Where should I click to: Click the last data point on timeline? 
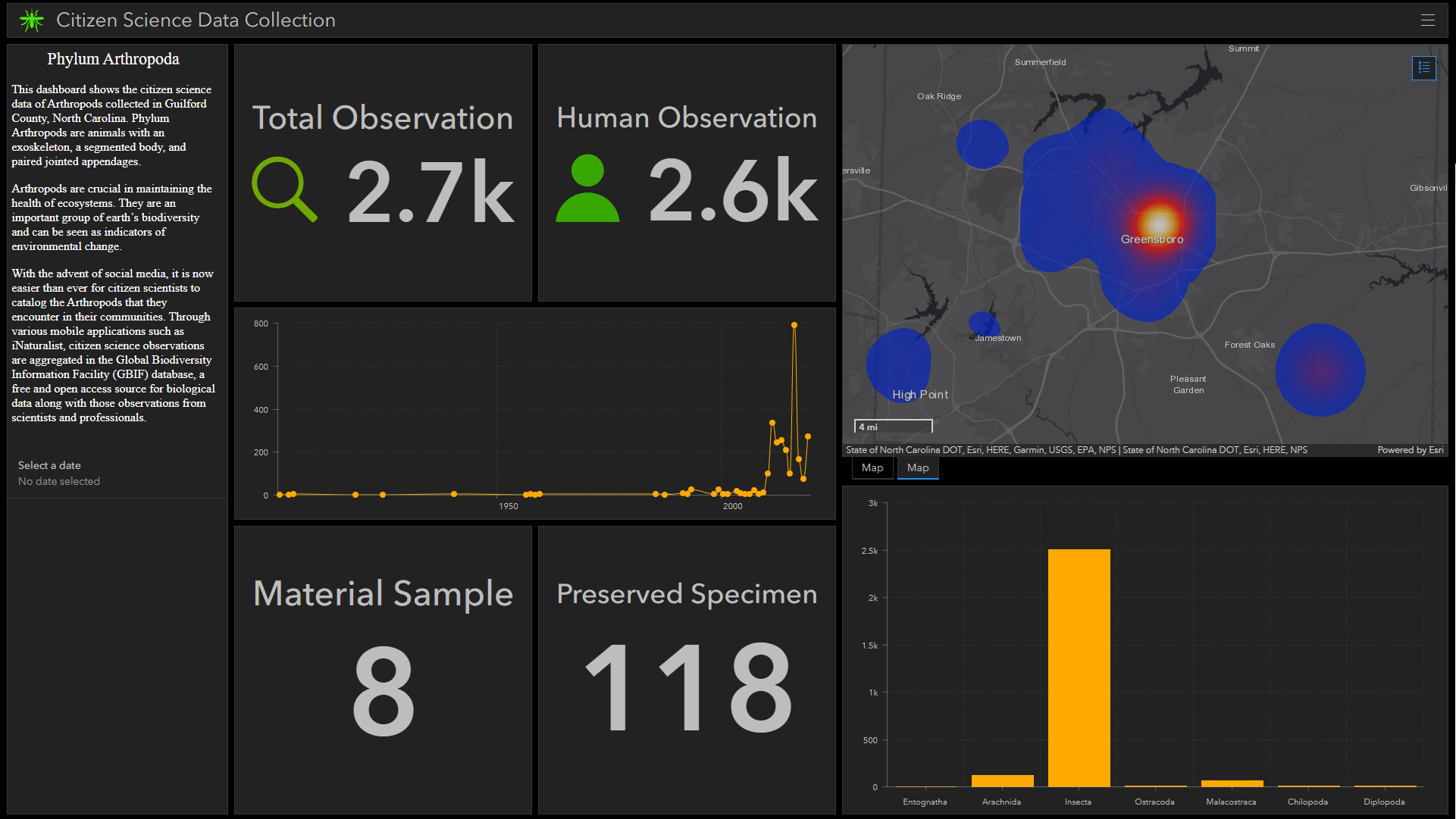[808, 436]
